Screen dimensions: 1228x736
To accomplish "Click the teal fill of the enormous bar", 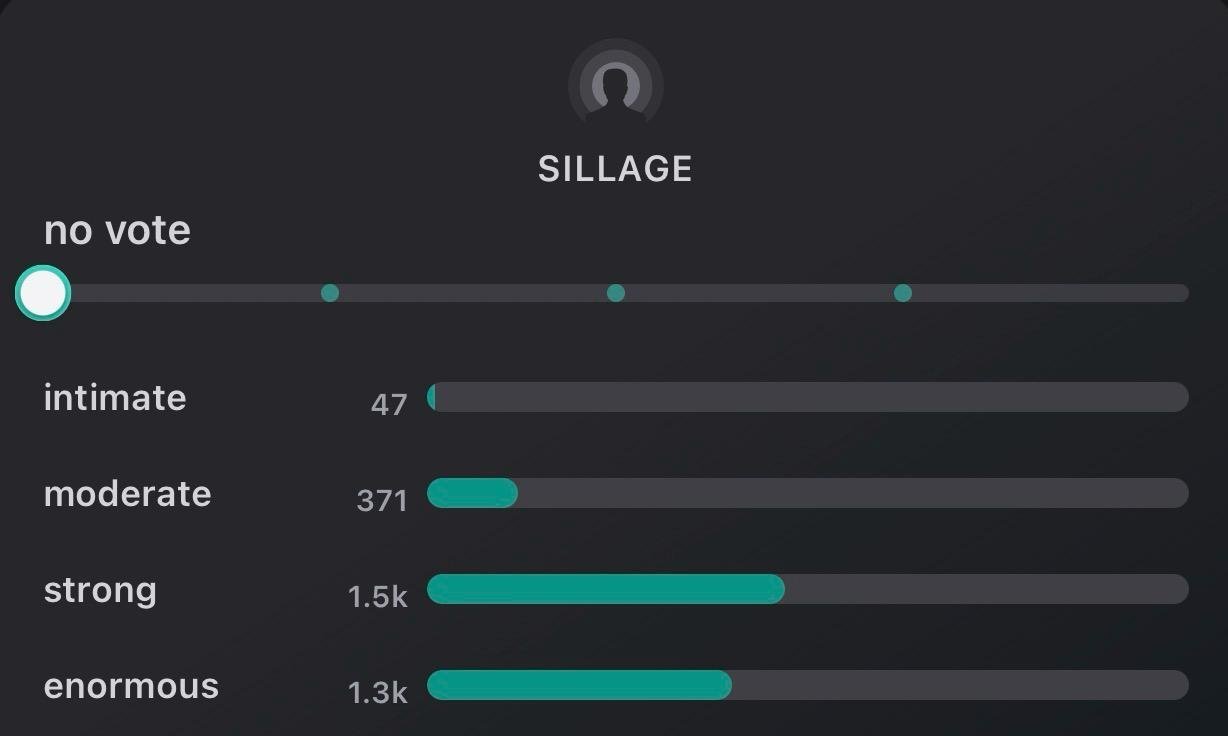I will [x=579, y=685].
